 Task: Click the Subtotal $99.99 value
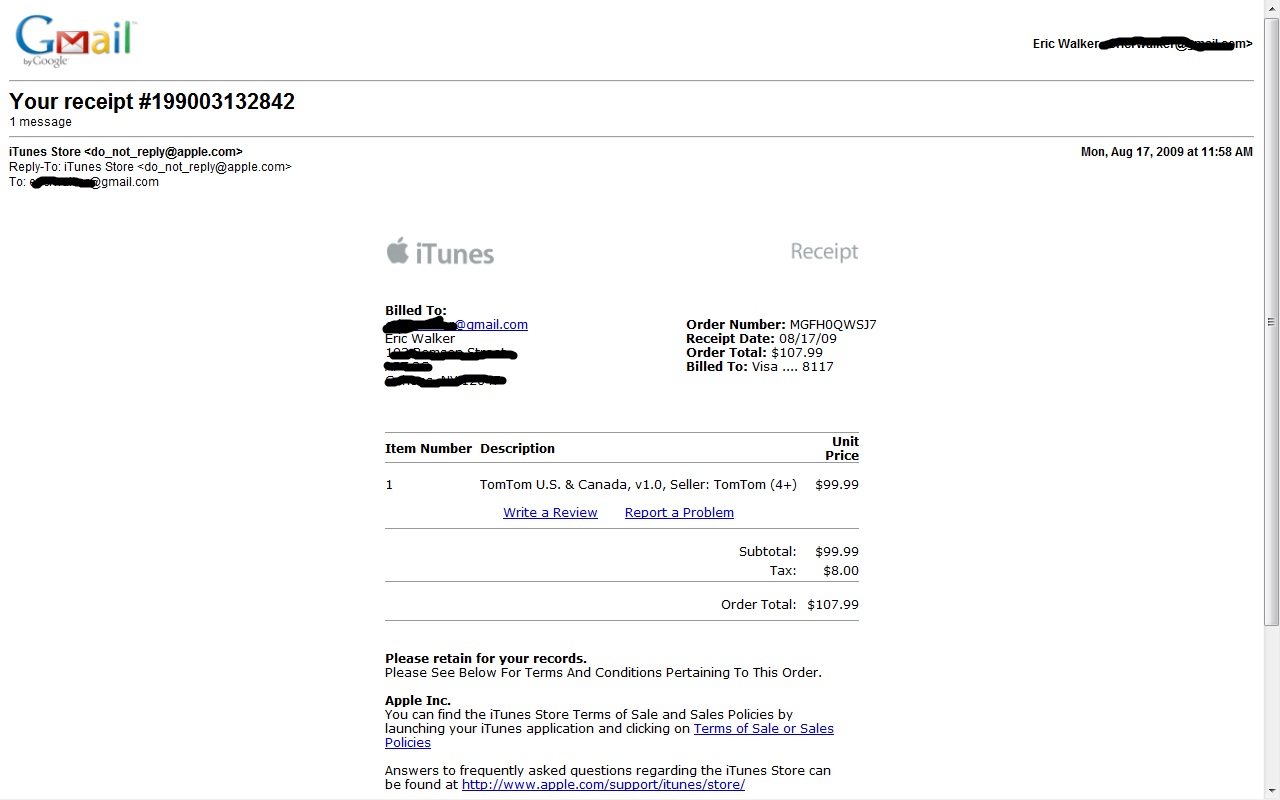tap(837, 552)
